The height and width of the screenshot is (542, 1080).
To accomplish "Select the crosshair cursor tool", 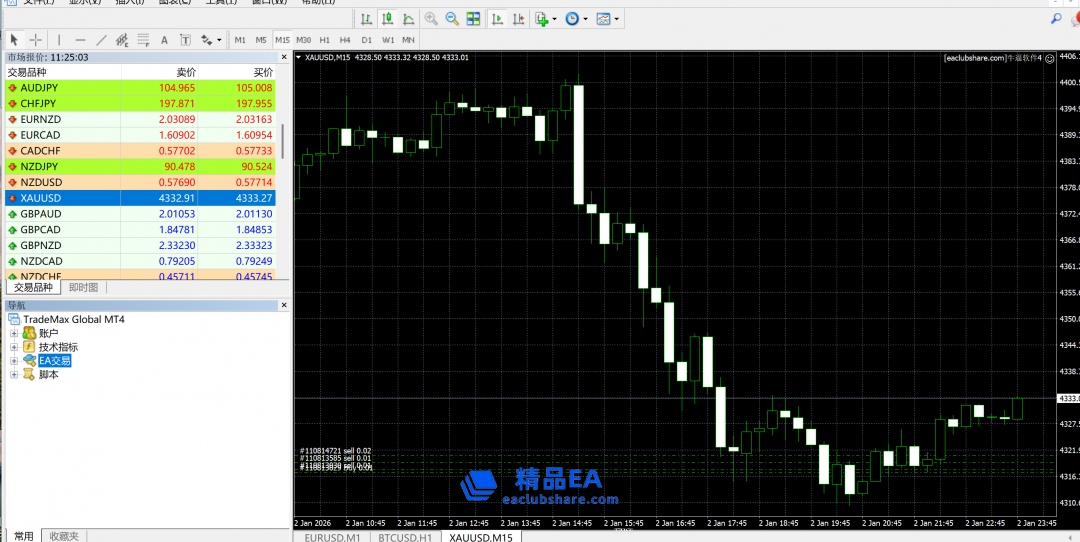I will pos(35,40).
